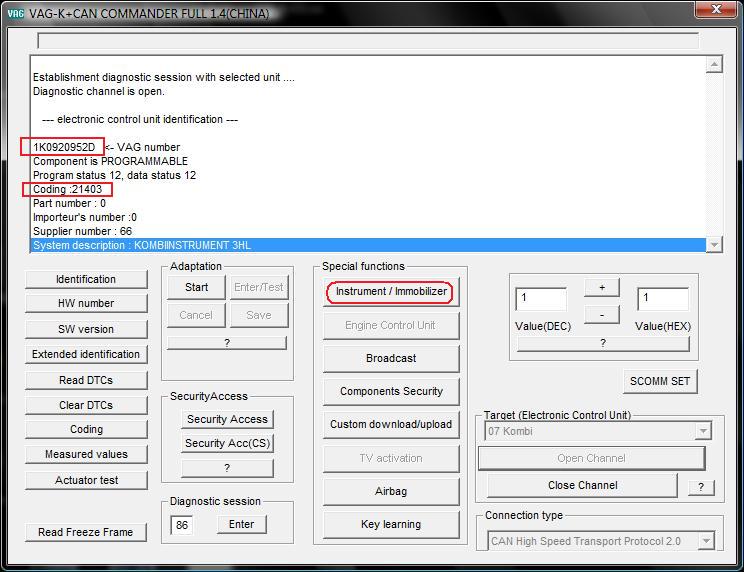Click Enter in the Diagnostic session group

242,525
